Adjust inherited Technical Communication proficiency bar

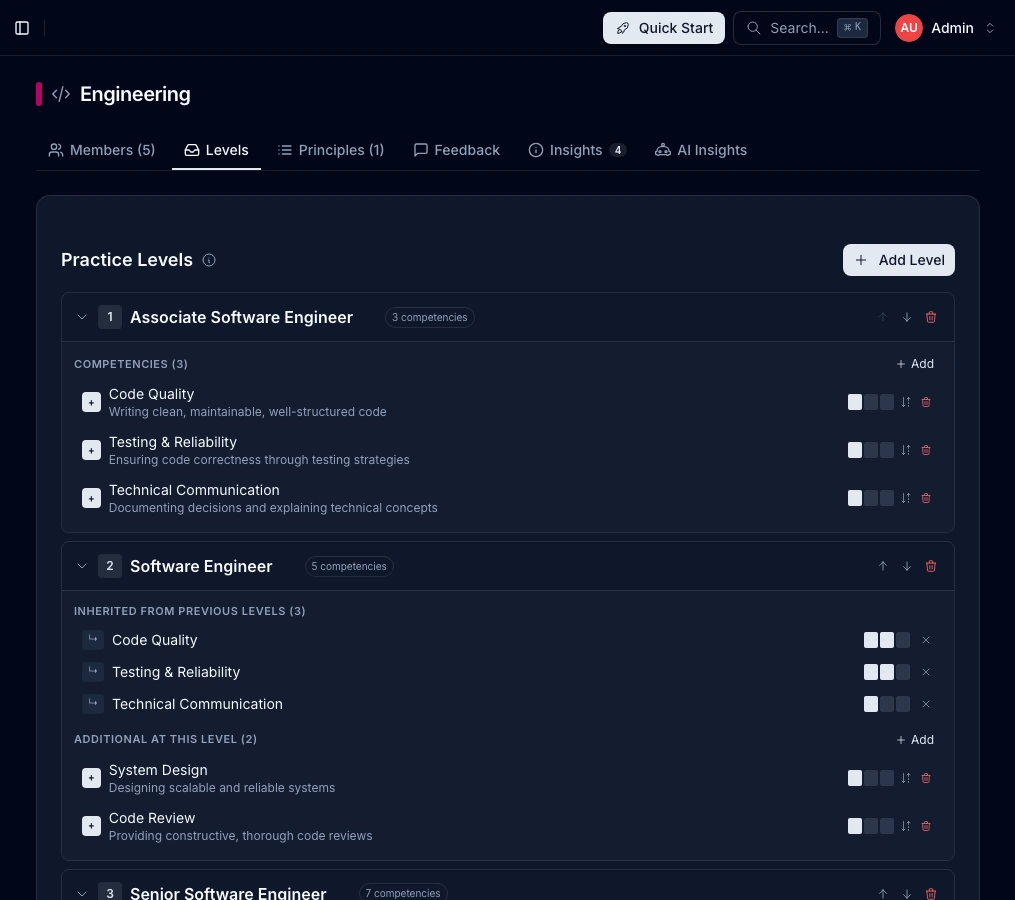click(887, 704)
